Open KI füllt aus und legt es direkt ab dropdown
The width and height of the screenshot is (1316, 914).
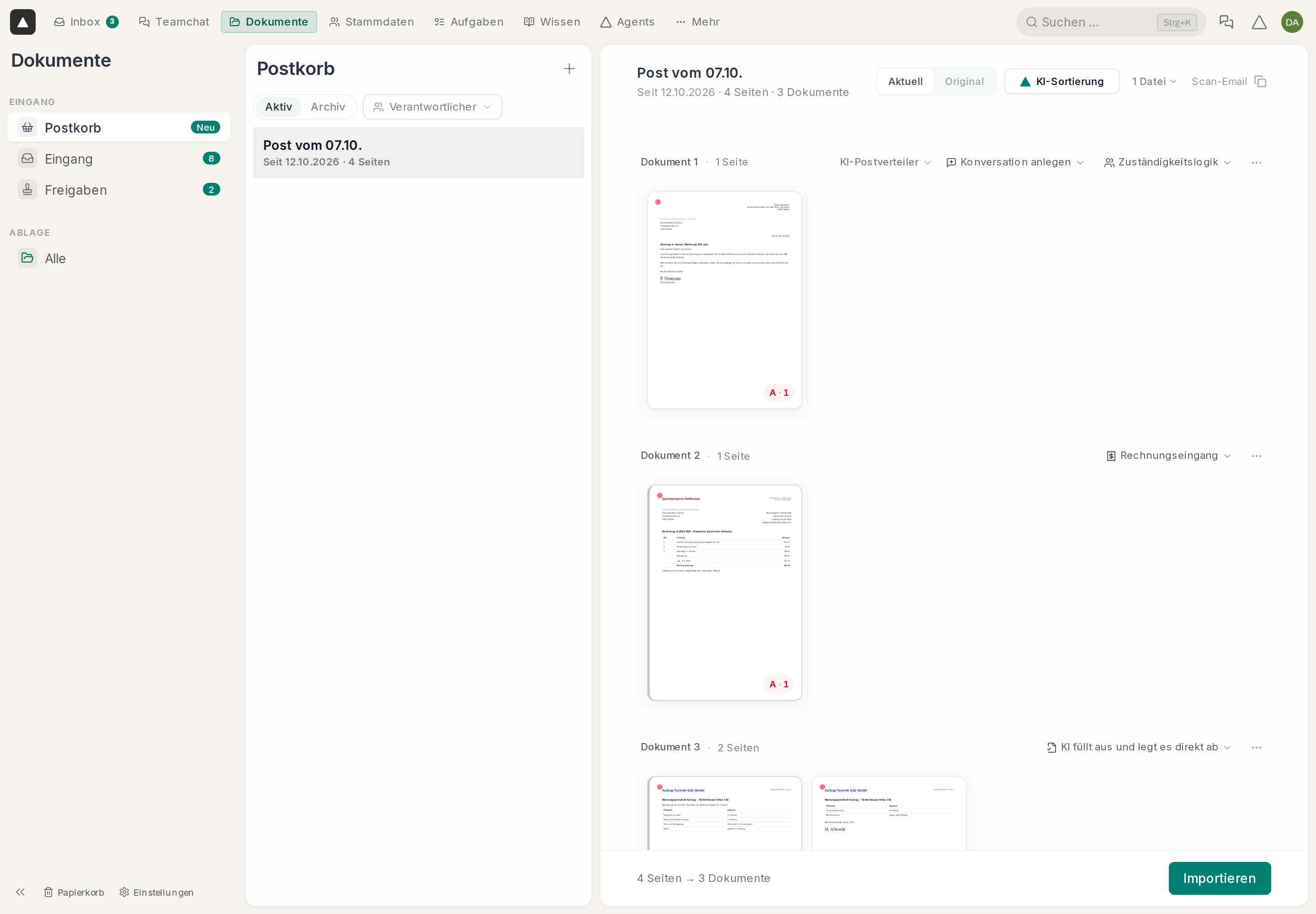pyautogui.click(x=1138, y=747)
